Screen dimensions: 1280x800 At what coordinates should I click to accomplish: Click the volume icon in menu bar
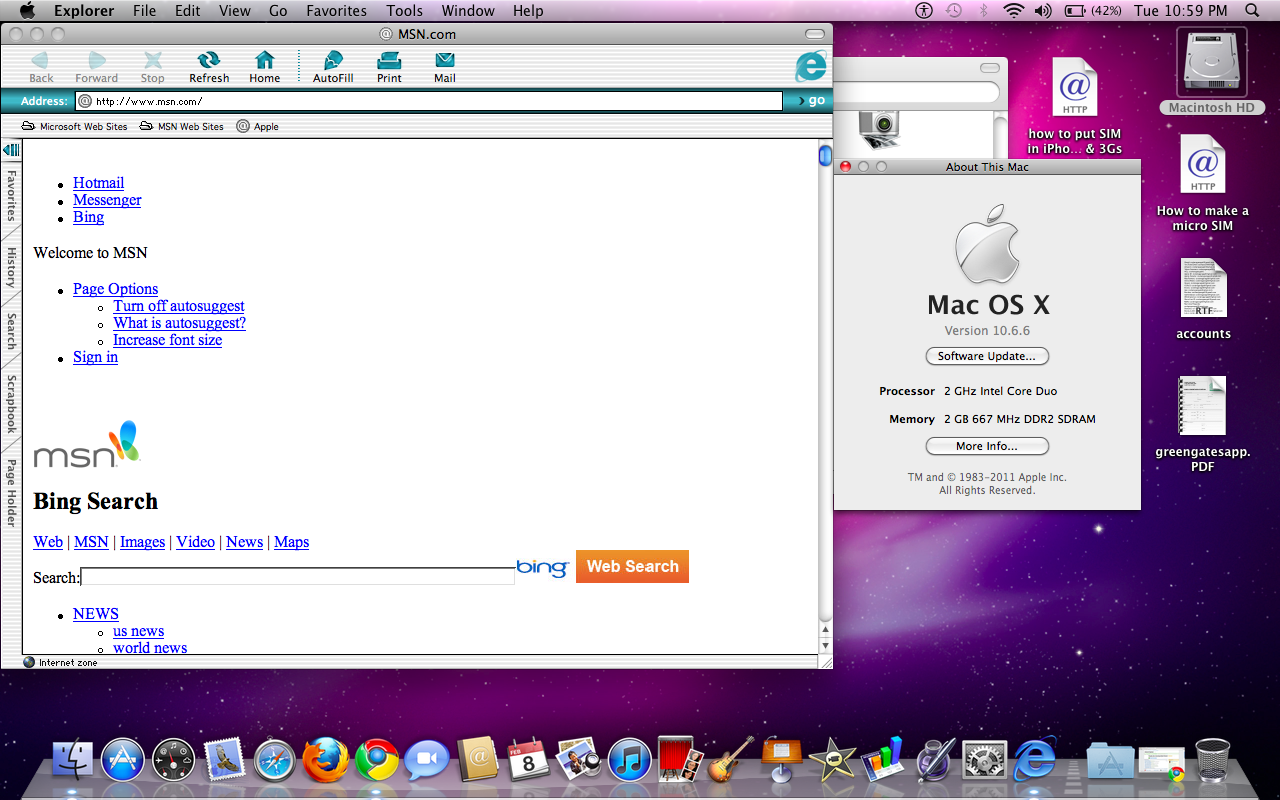point(1043,11)
